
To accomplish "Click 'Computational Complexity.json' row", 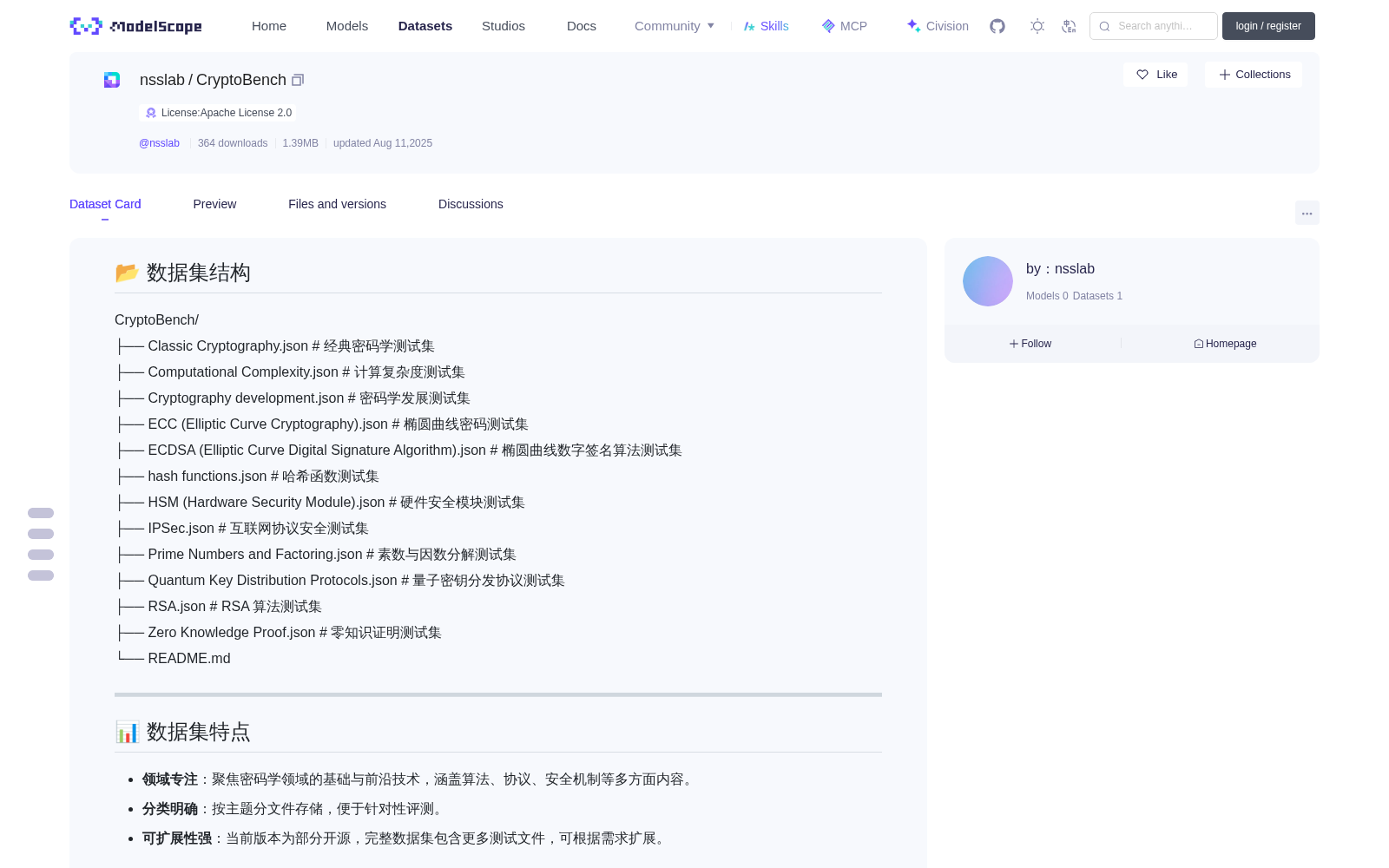I will point(290,372).
